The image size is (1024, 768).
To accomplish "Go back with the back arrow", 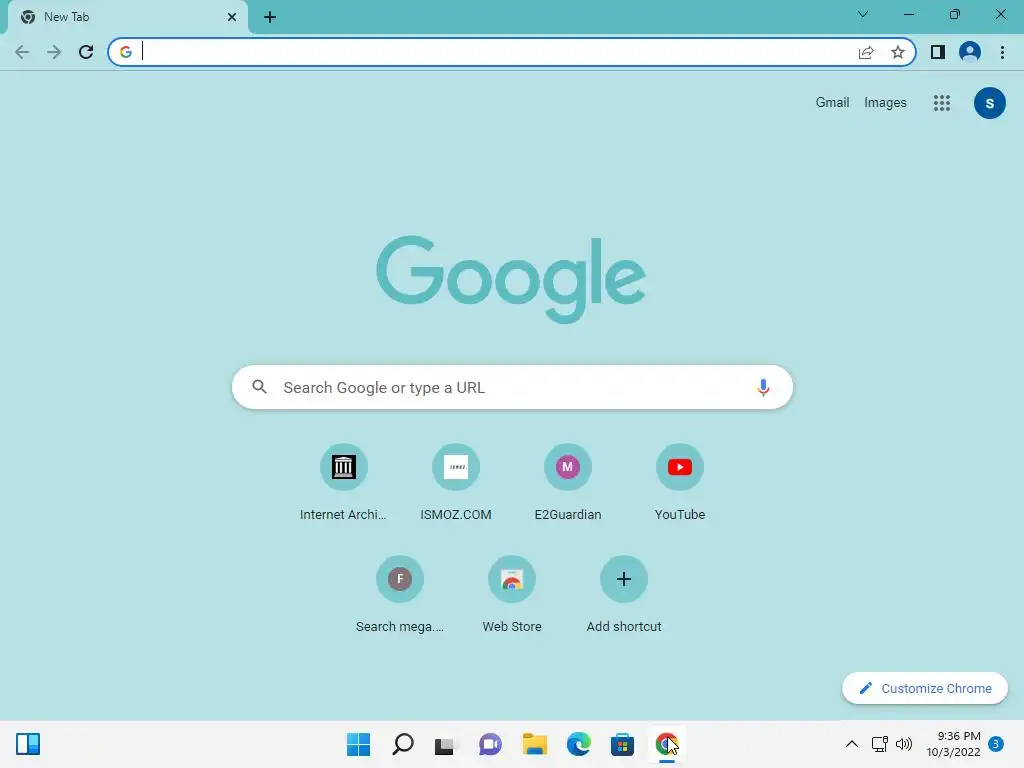I will [x=22, y=52].
